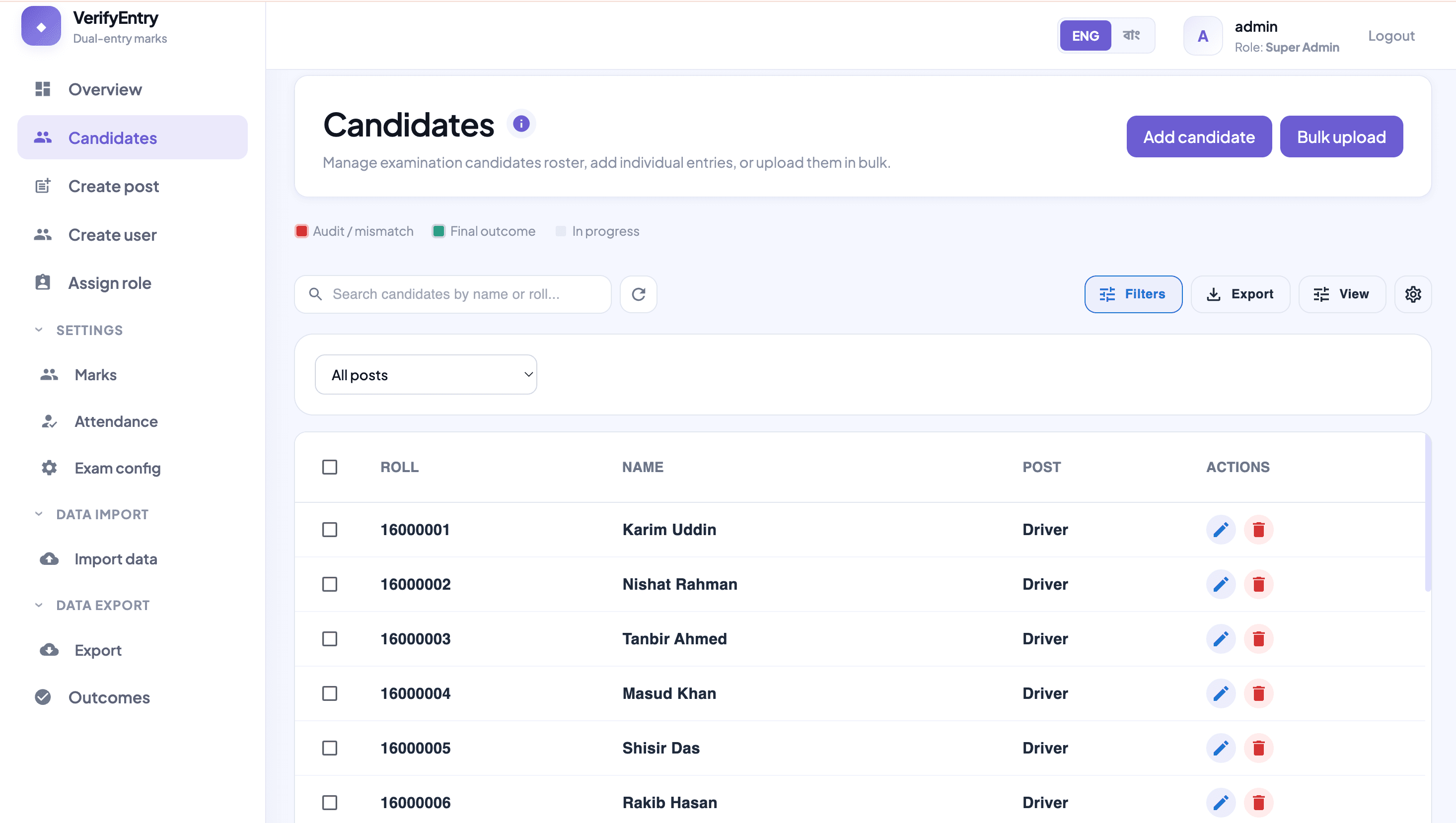Viewport: 1456px width, 823px height.
Task: Open the All posts dropdown
Action: (426, 375)
